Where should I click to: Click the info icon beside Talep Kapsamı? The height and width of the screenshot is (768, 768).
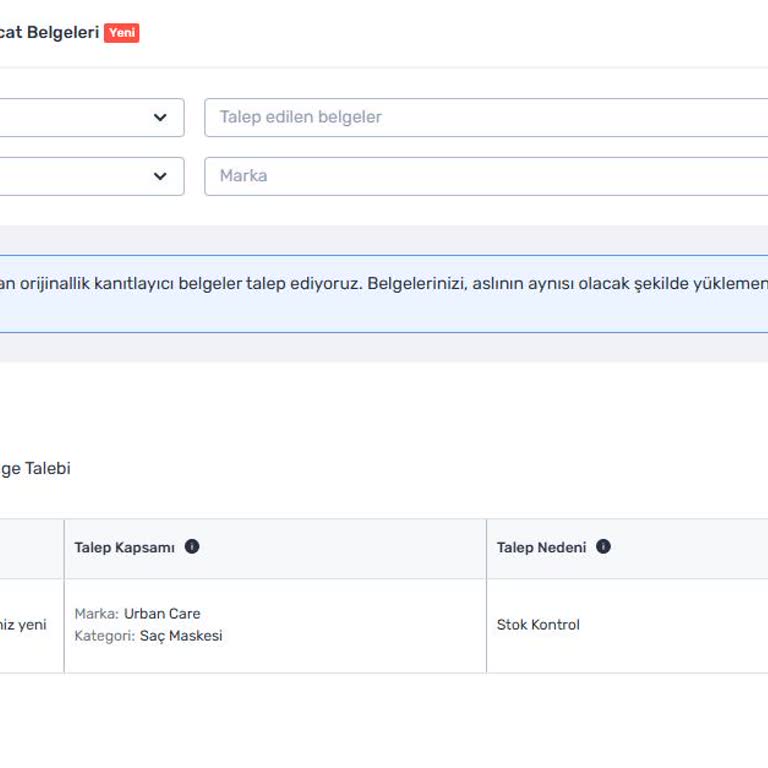192,547
